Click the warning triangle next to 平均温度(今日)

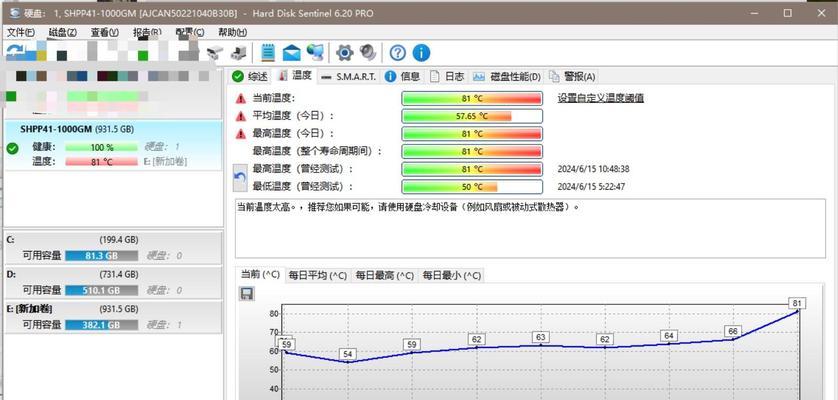click(241, 116)
